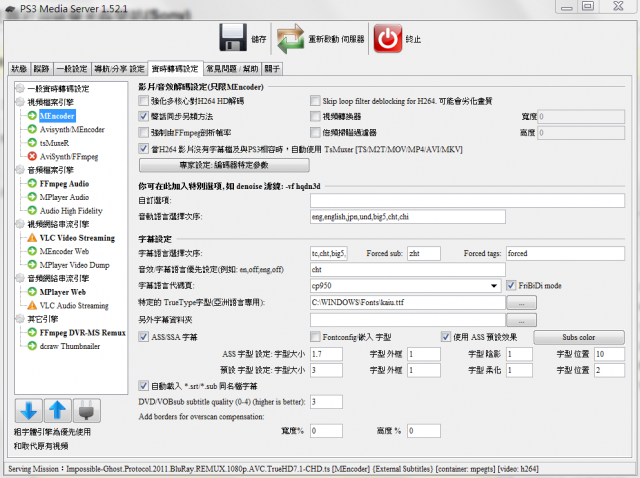This screenshot has width=640, height=478.
Task: Click the red X icon beside AviSynth/FFmpeg
Action: (x=32, y=156)
